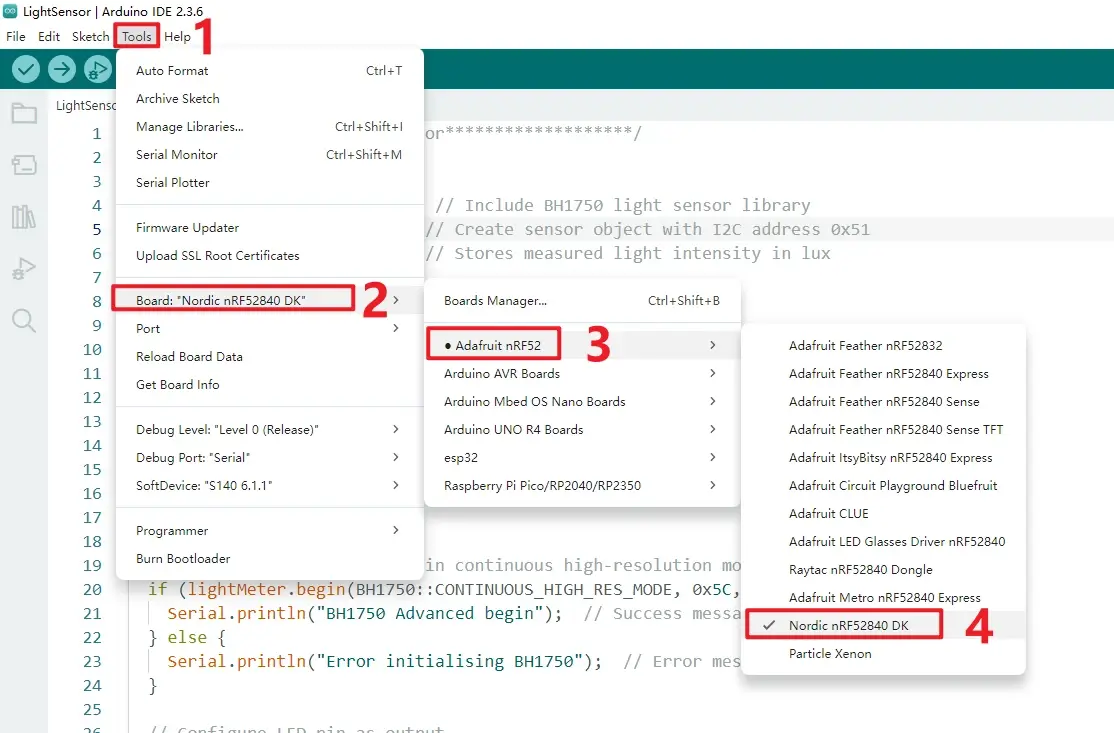Expand the Adafruit nRF52 boards group

click(x=582, y=345)
